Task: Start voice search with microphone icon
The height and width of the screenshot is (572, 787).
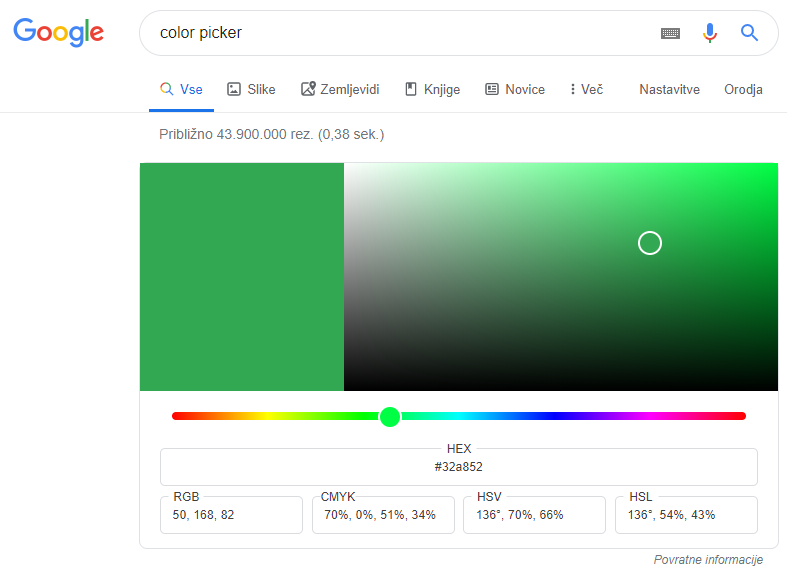Action: (710, 33)
